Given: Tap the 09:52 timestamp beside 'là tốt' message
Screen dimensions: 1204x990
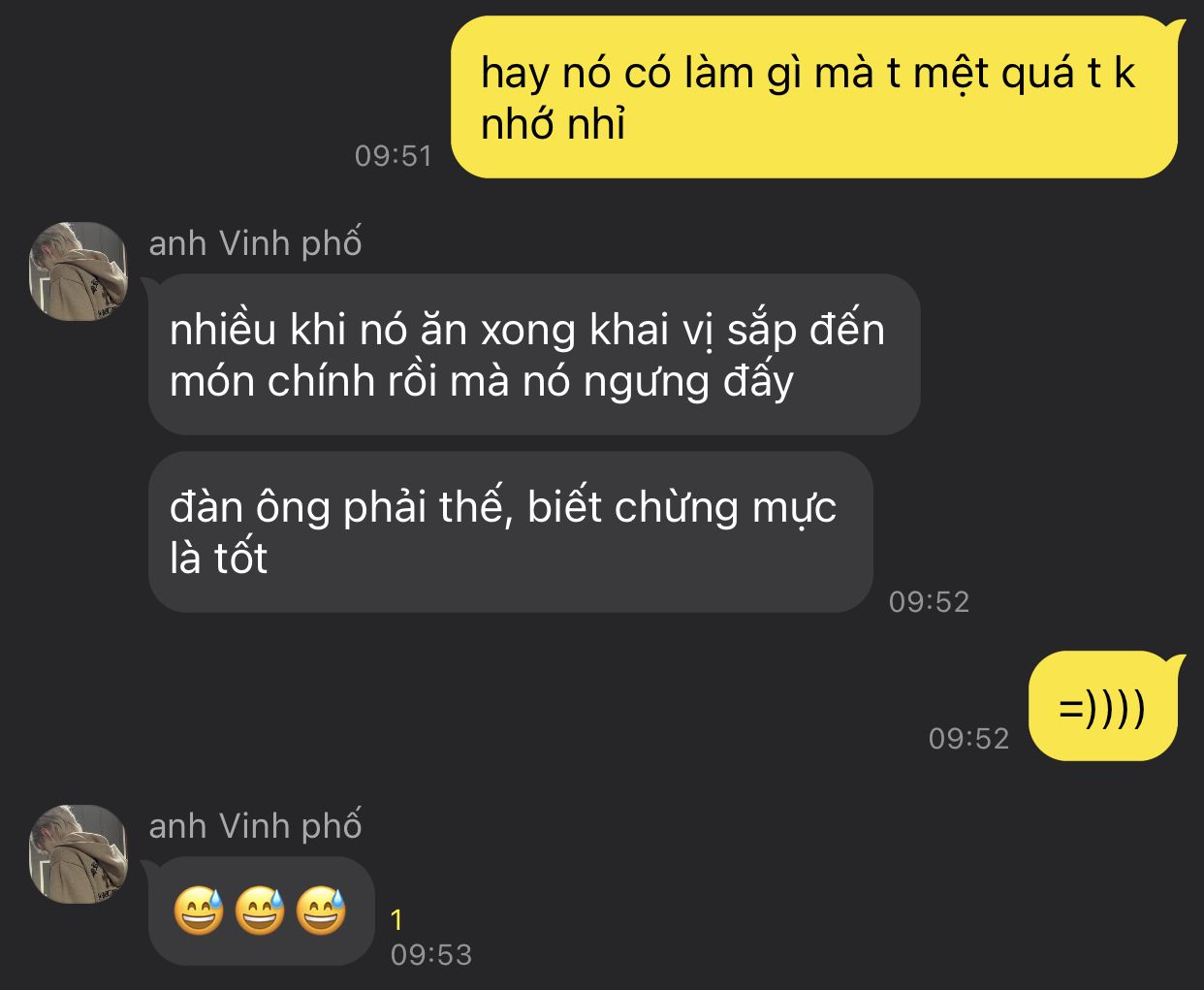Looking at the screenshot, I should pos(929,602).
